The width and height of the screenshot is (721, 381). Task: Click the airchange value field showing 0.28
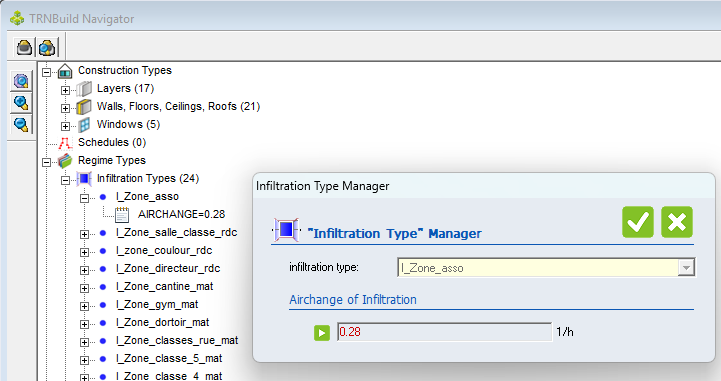[x=444, y=332]
